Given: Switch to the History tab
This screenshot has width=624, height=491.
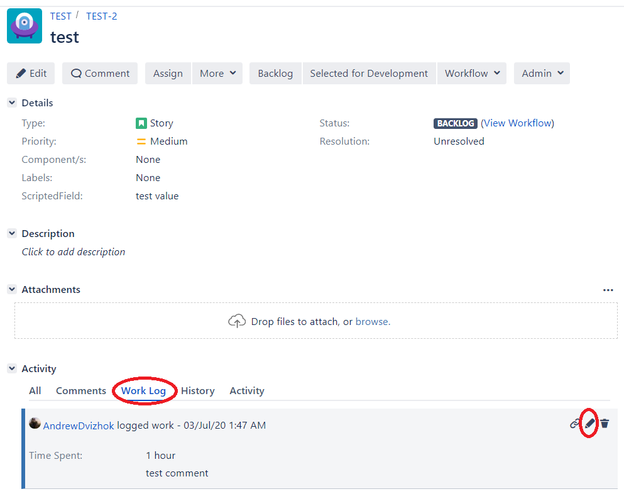Looking at the screenshot, I should coord(198,391).
